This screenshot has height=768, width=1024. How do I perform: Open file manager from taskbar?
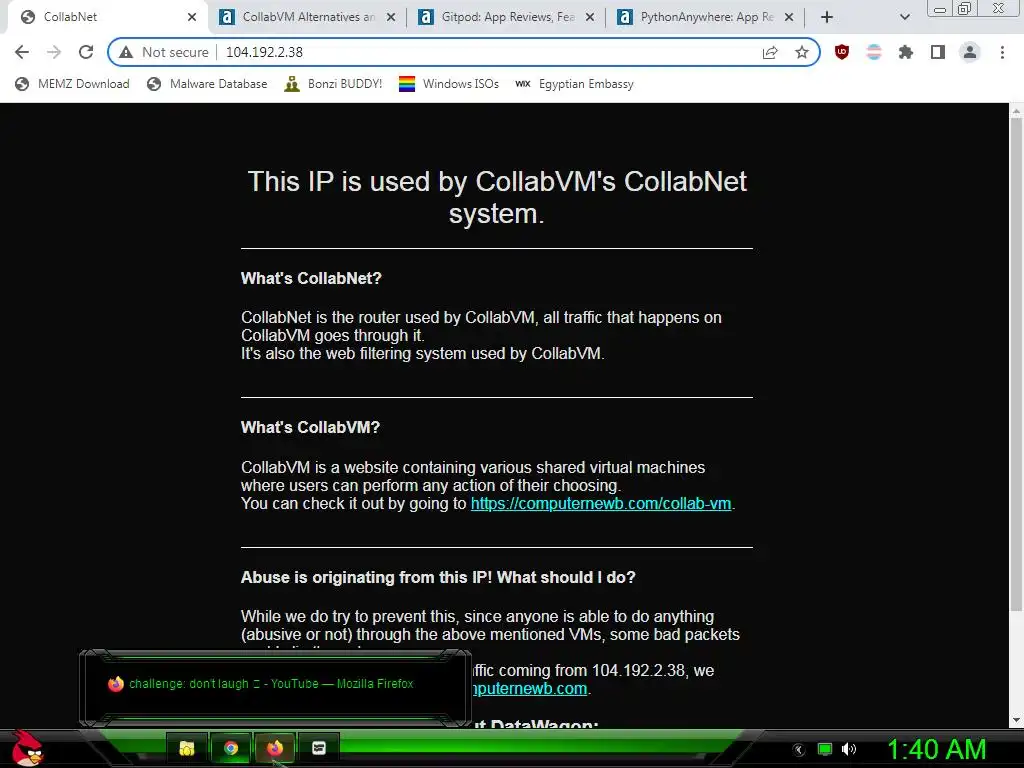187,748
